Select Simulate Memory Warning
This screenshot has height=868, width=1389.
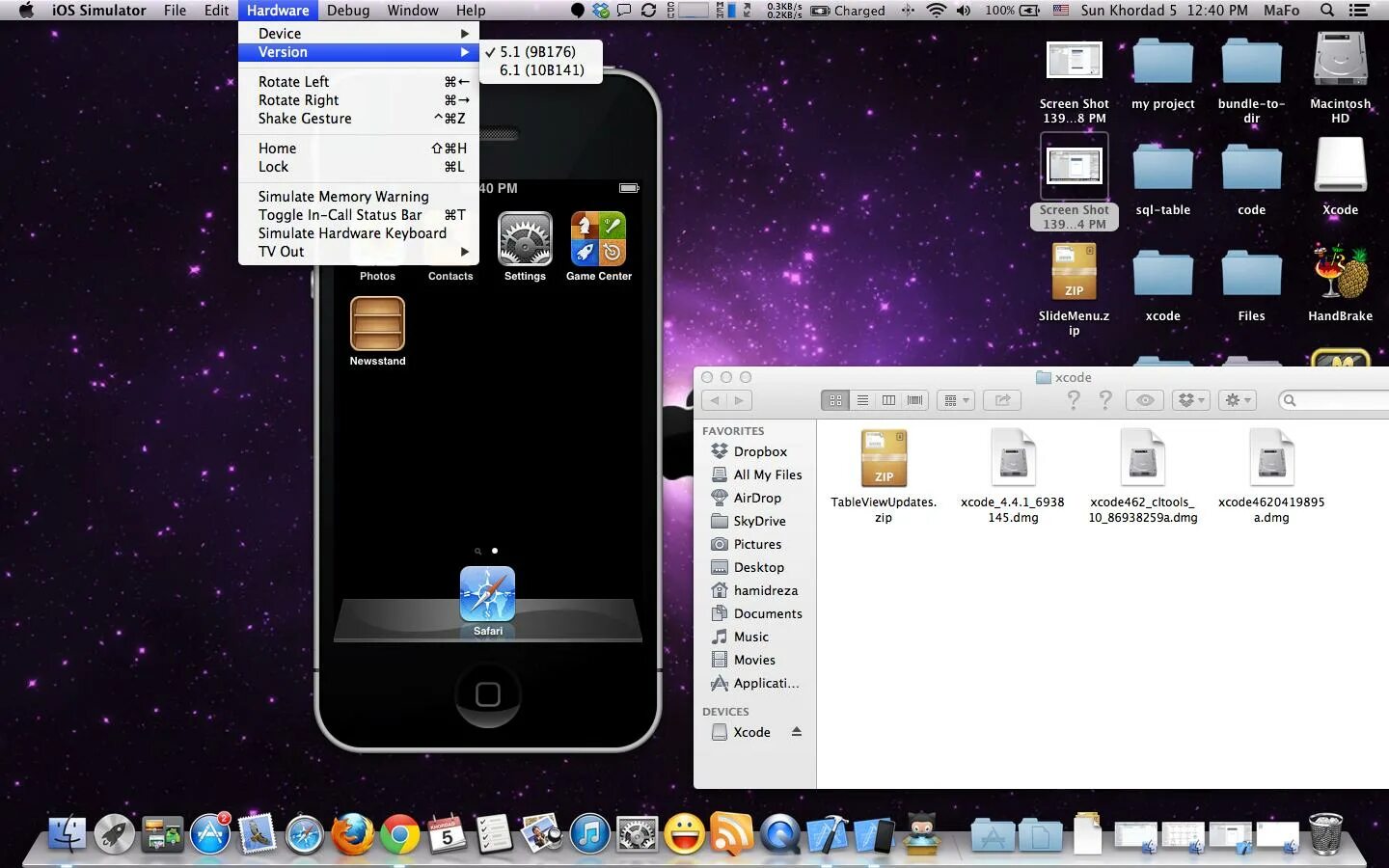tap(359, 197)
